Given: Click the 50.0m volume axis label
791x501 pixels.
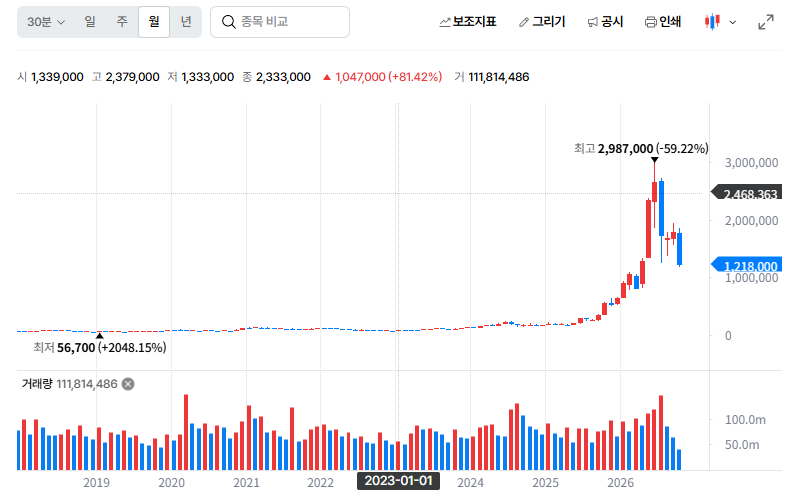Looking at the screenshot, I should click(742, 445).
